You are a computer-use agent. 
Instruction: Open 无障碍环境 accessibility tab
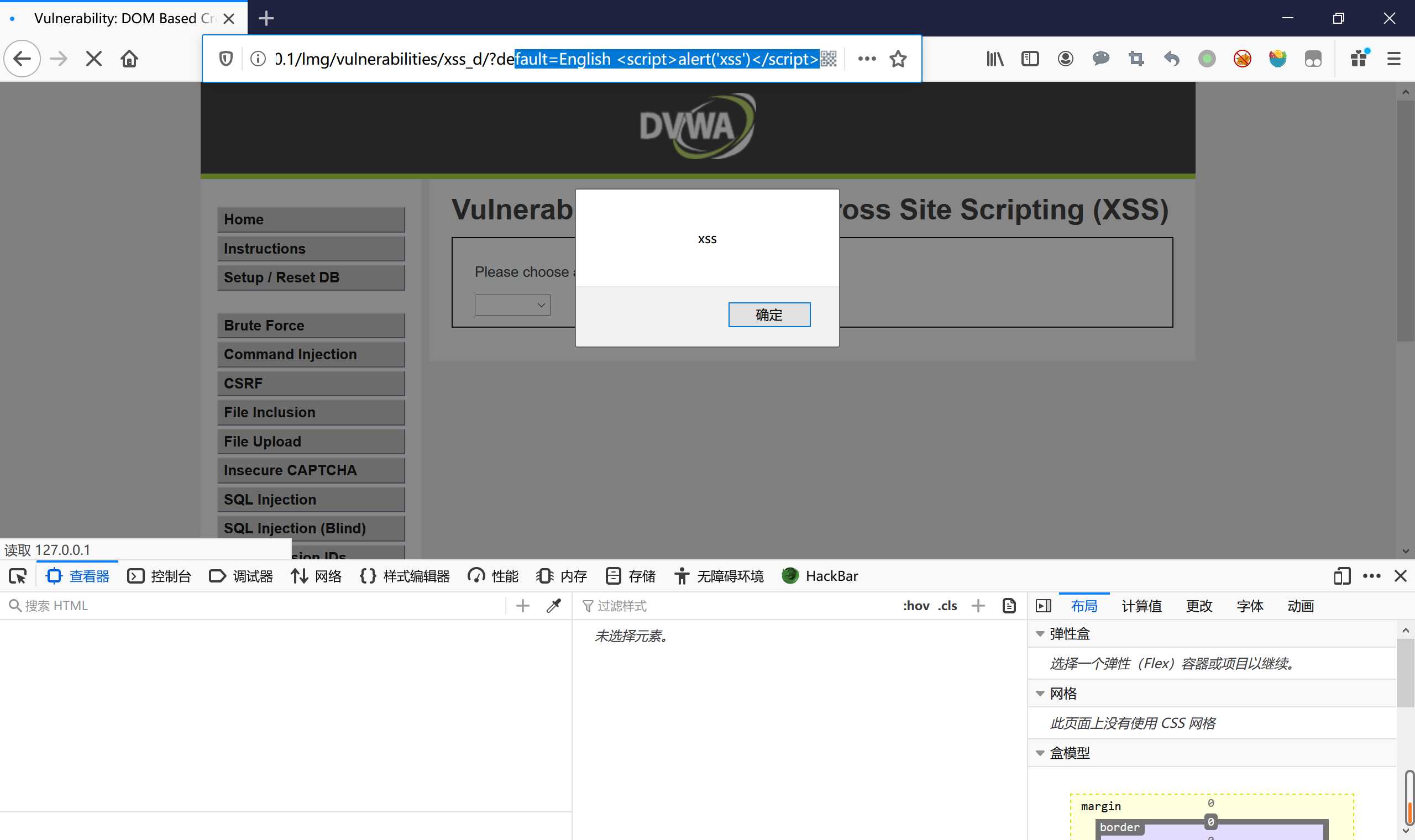[x=719, y=576]
